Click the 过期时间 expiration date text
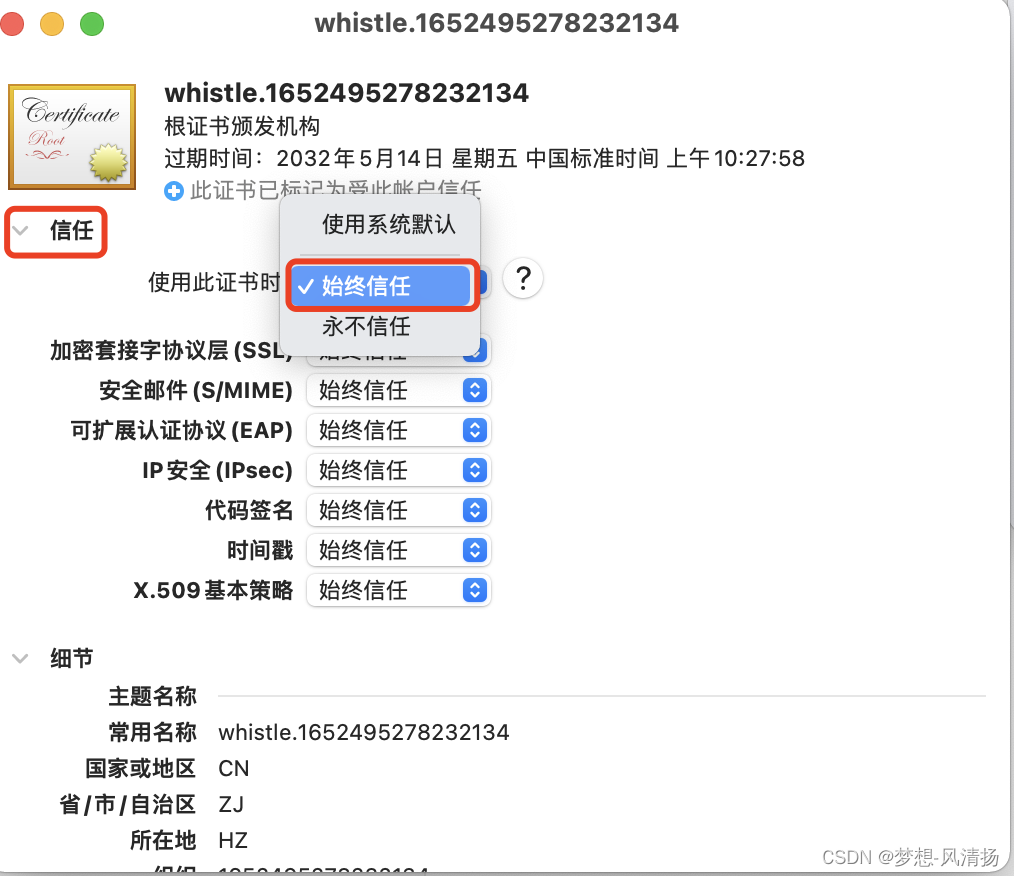This screenshot has width=1014, height=876. click(484, 158)
